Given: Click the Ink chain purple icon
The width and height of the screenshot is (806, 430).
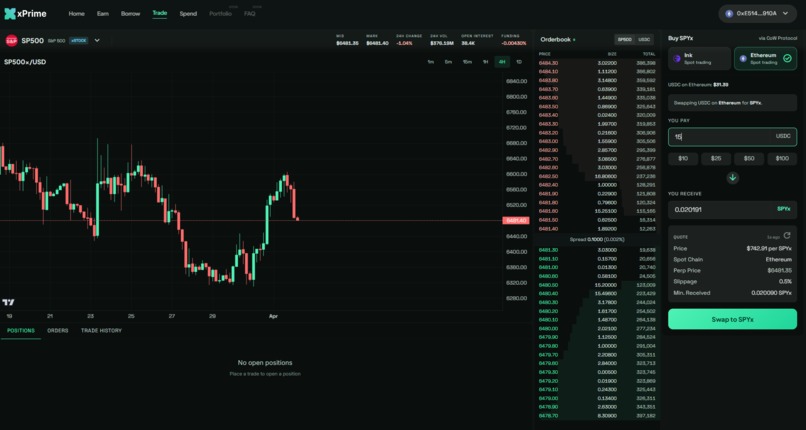Looking at the screenshot, I should tap(677, 59).
